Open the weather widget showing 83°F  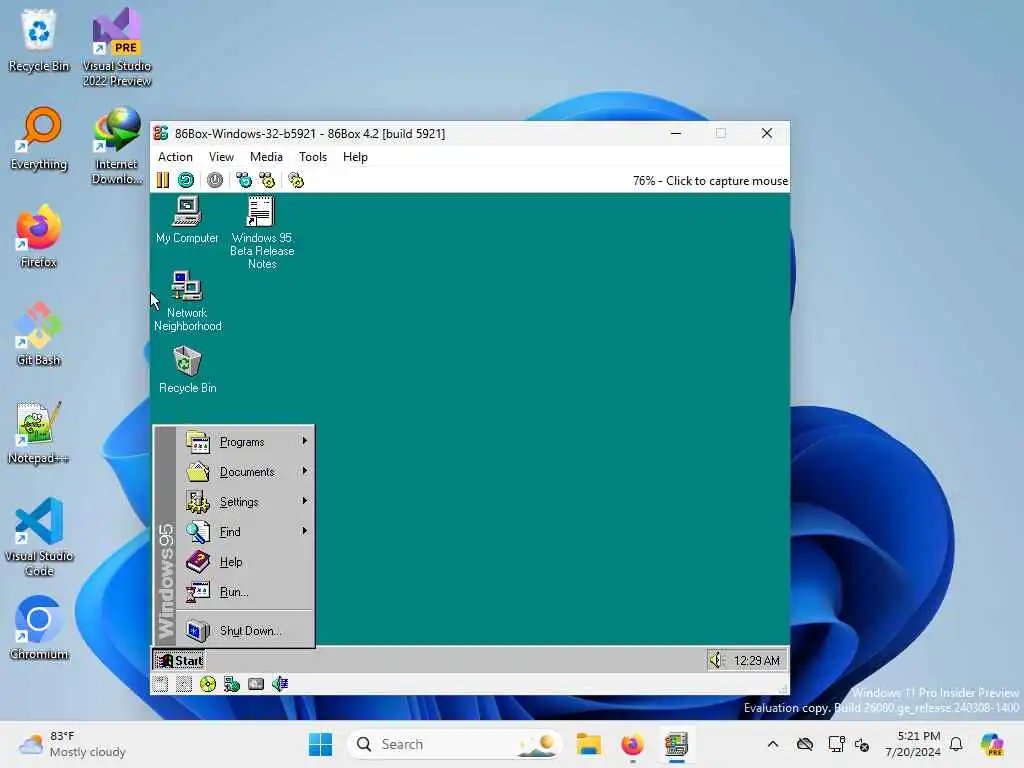[72, 744]
